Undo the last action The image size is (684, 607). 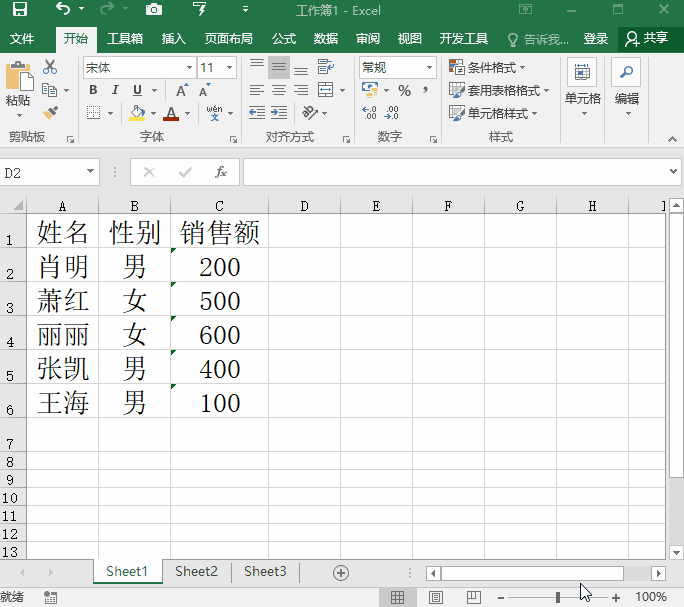click(x=63, y=9)
